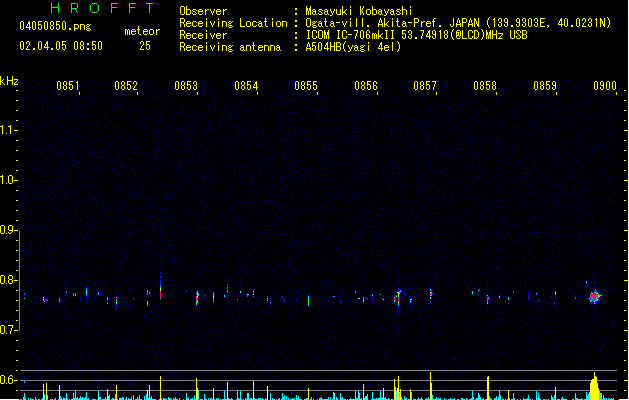Click the 0852 time marker

tap(126, 86)
